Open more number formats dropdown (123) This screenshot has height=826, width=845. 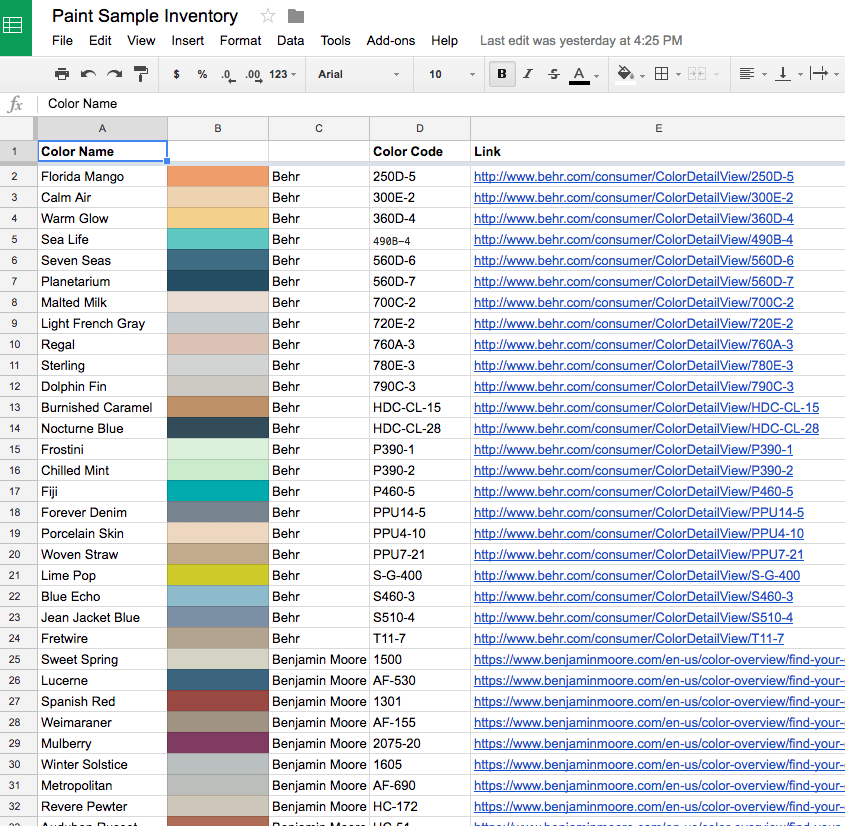coord(282,74)
